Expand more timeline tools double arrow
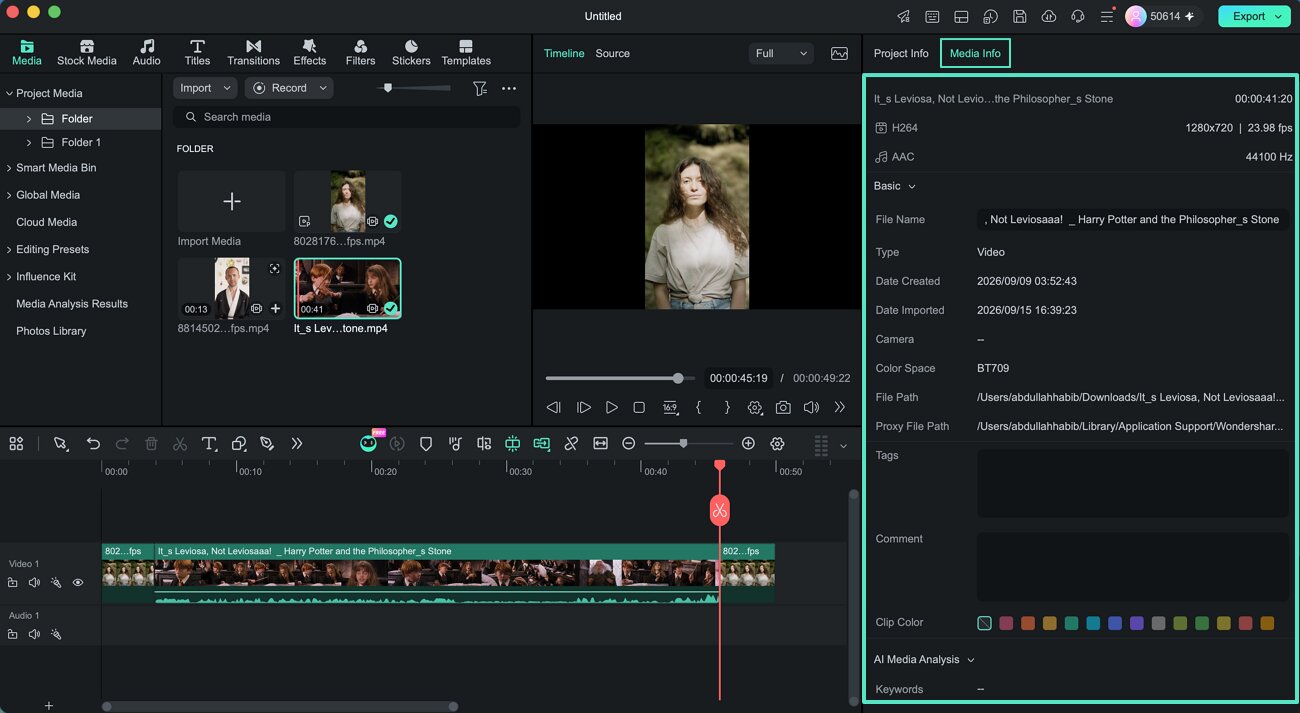Image resolution: width=1300 pixels, height=713 pixels. pos(296,444)
